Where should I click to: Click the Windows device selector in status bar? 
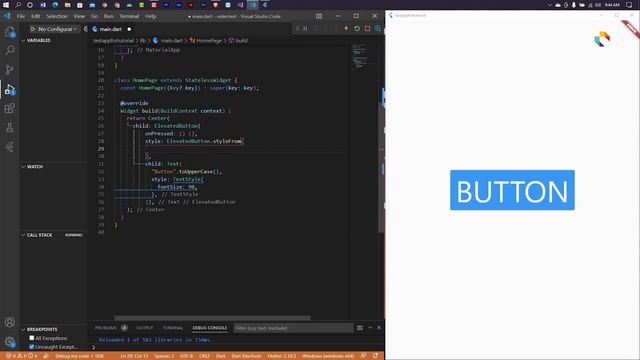click(x=328, y=356)
